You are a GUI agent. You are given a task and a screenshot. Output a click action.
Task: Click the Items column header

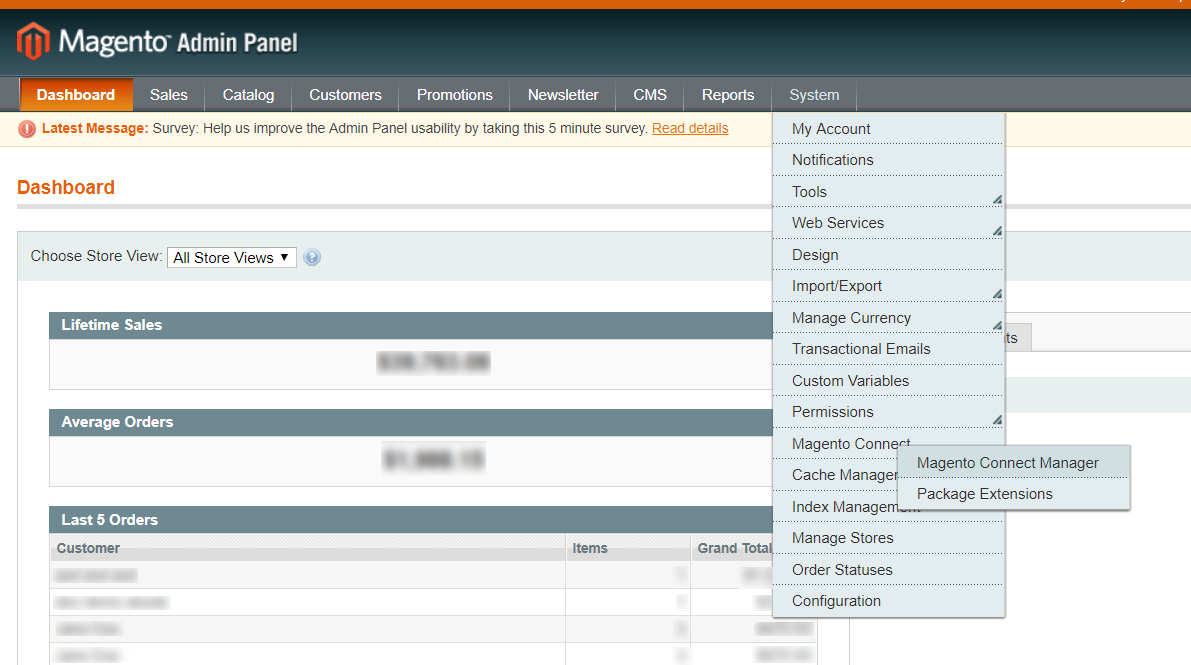pos(628,548)
